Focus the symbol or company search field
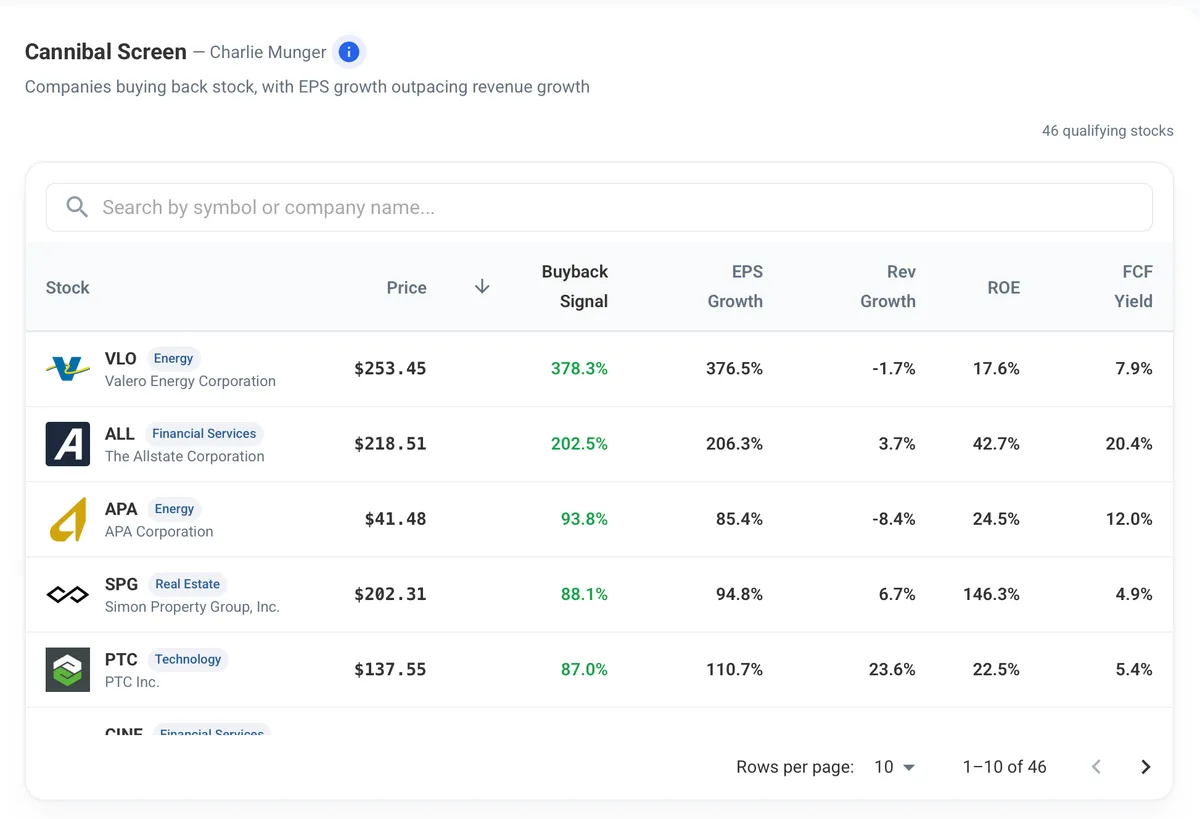The height and width of the screenshot is (819, 1200). (599, 207)
